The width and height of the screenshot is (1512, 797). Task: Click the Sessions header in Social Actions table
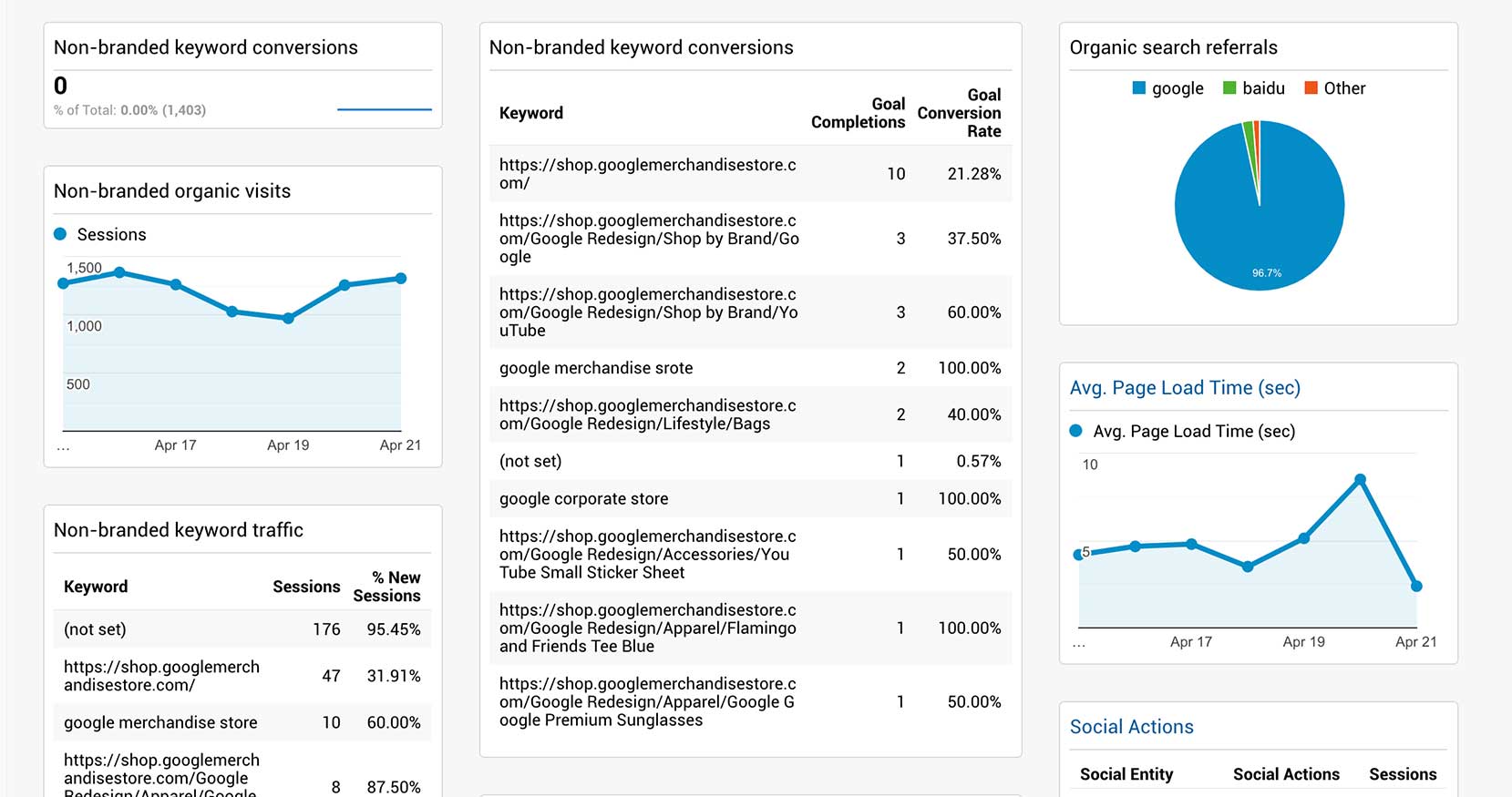click(x=1403, y=774)
